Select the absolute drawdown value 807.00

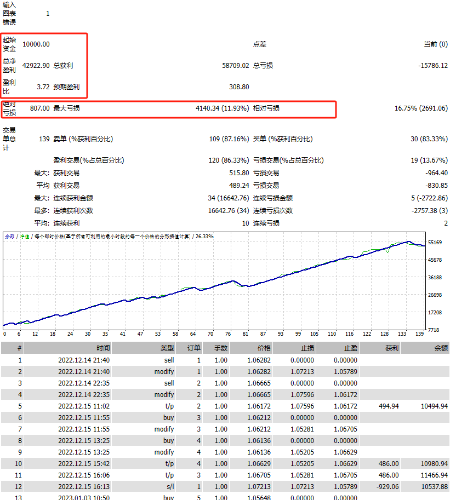pyautogui.click(x=40, y=108)
